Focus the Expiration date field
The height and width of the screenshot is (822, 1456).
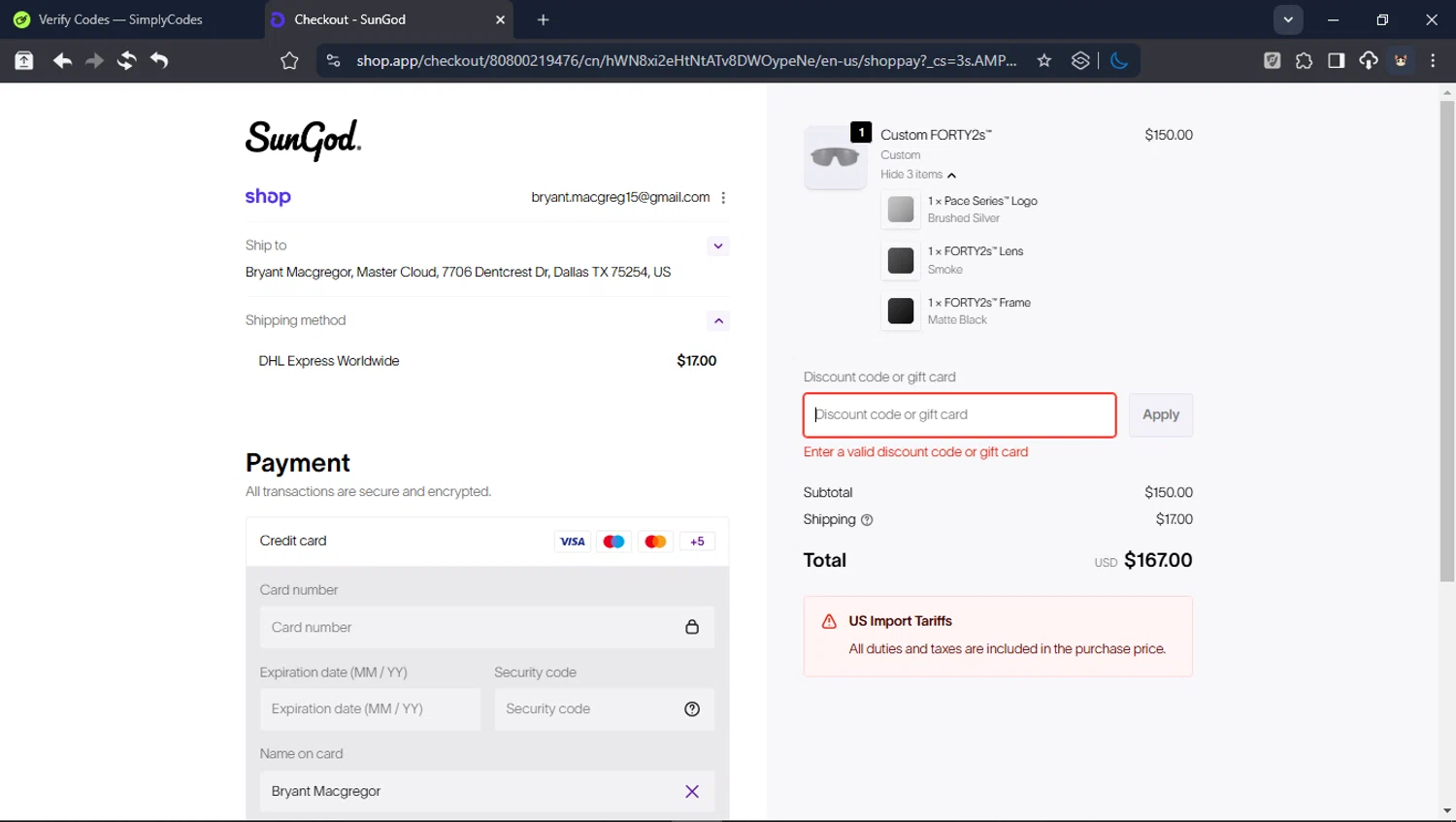pyautogui.click(x=370, y=709)
